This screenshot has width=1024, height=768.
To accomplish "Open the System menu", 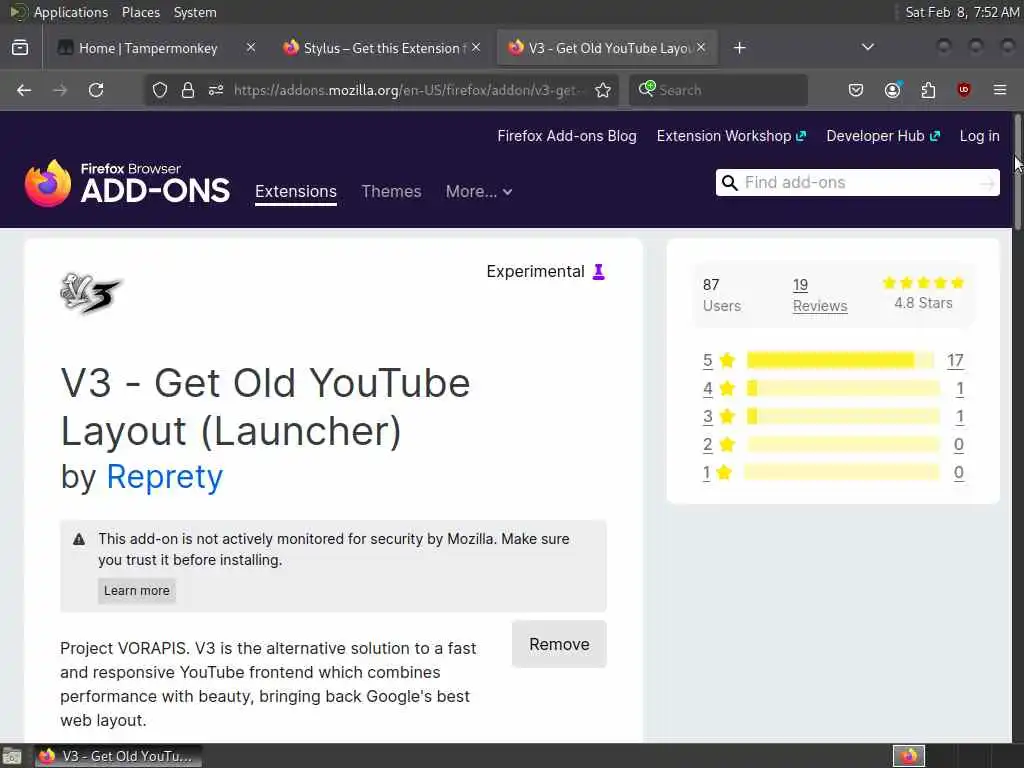I will (x=195, y=12).
